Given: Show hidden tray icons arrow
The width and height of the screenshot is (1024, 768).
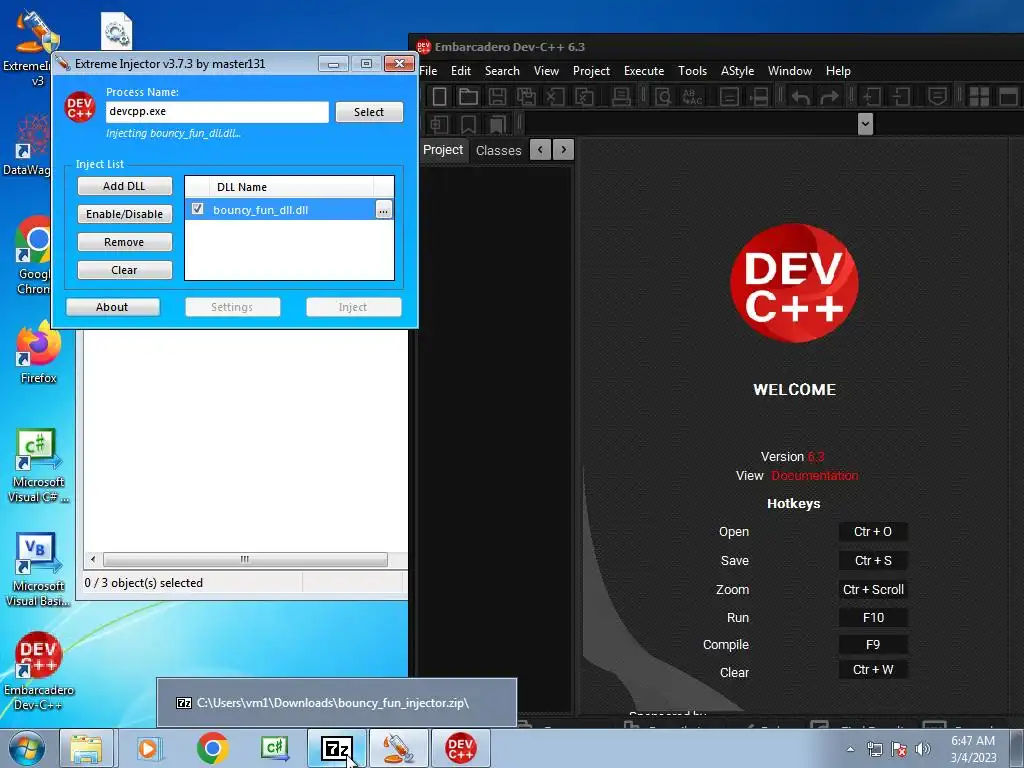Looking at the screenshot, I should (850, 749).
